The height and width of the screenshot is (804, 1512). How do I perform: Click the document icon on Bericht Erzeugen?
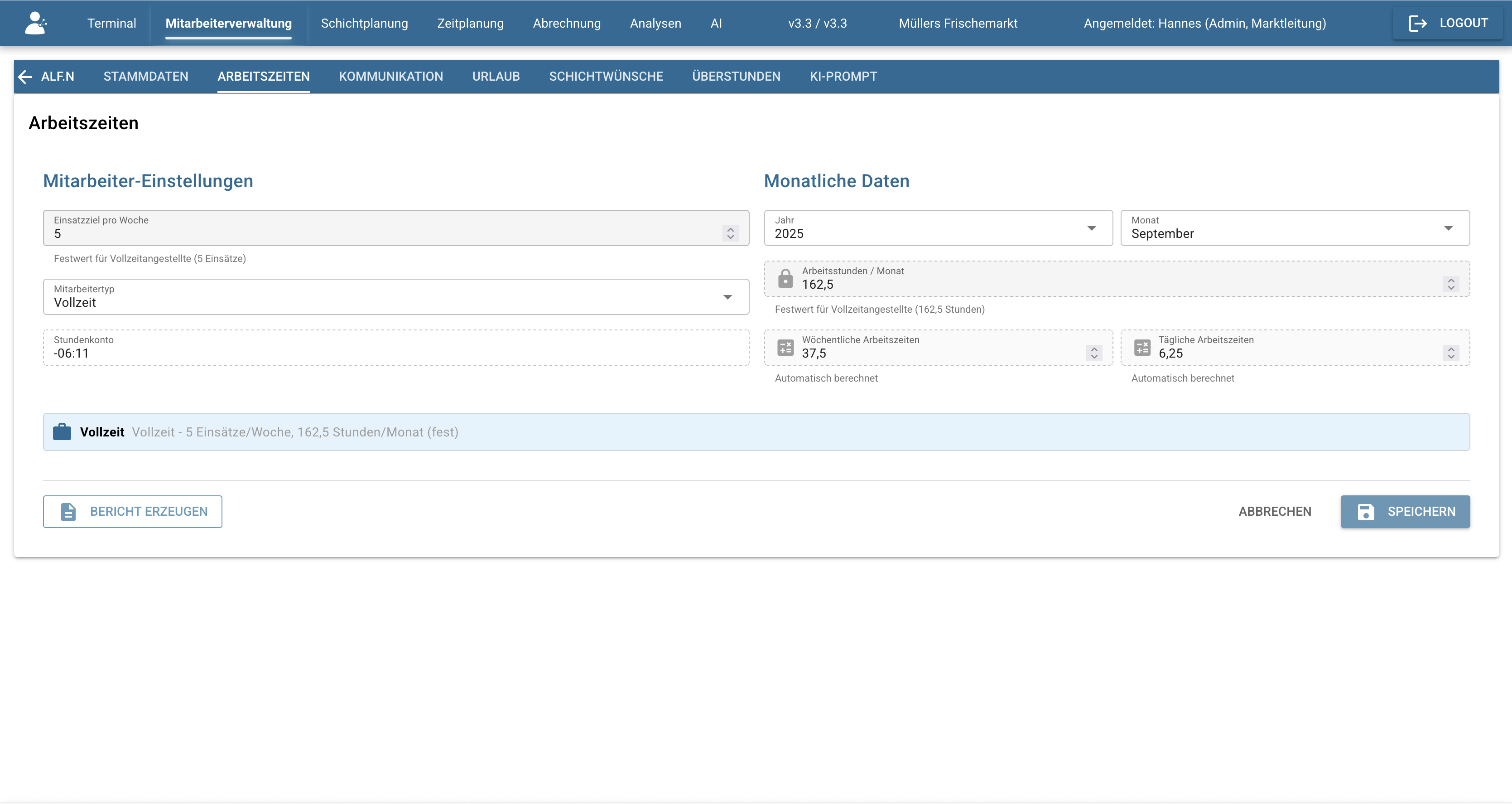(x=69, y=512)
